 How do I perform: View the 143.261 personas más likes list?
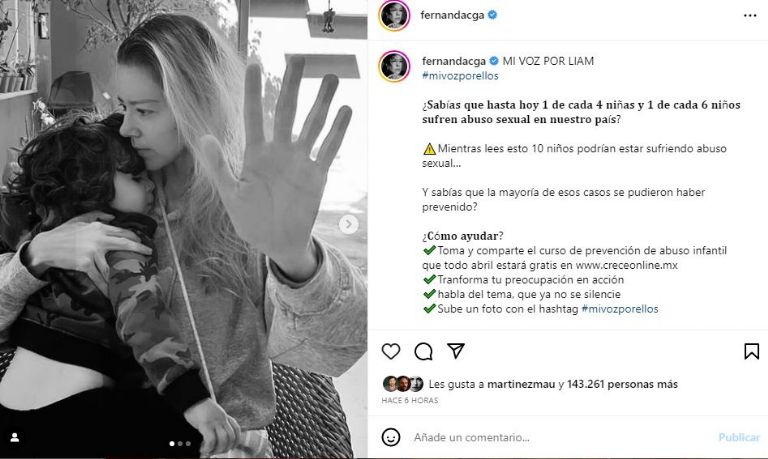(x=622, y=385)
